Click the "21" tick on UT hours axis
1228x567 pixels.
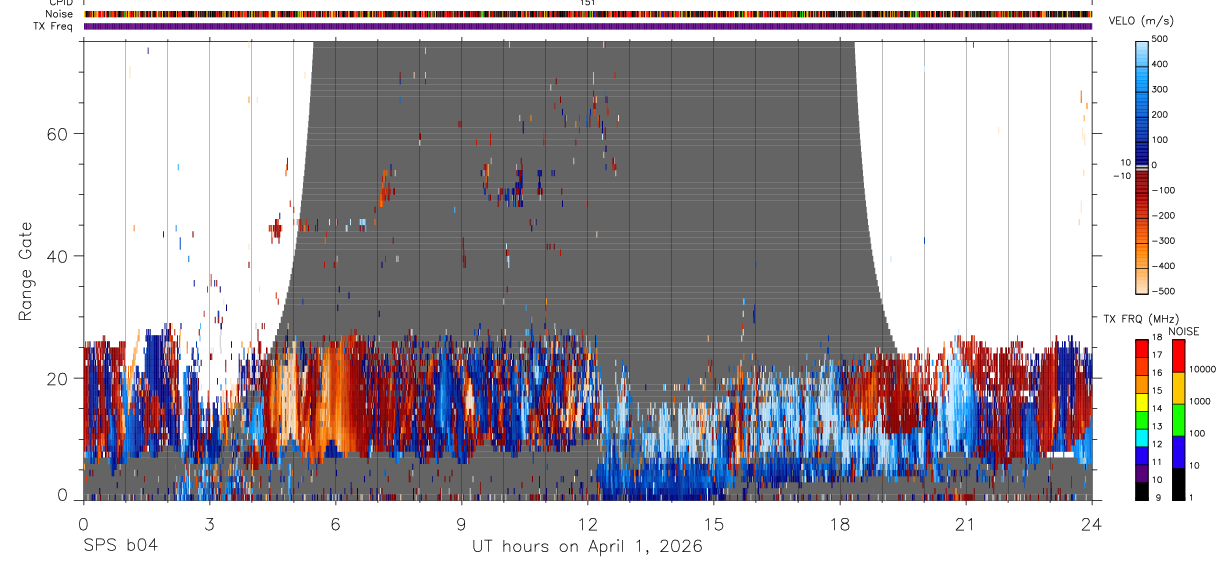click(x=966, y=523)
